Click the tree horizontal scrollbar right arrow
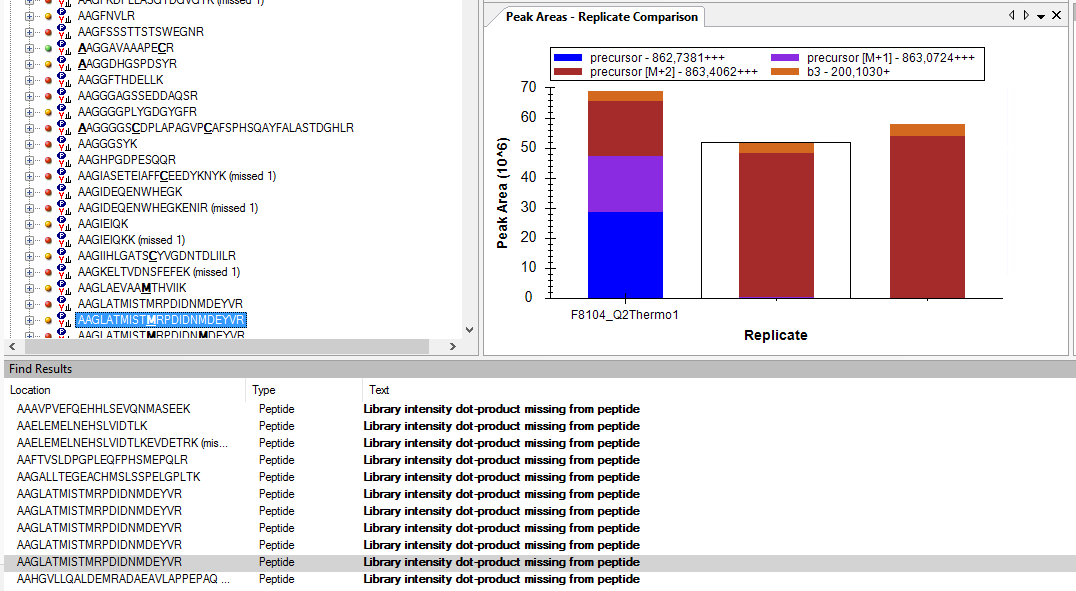The height and width of the screenshot is (591, 1076). coord(452,346)
